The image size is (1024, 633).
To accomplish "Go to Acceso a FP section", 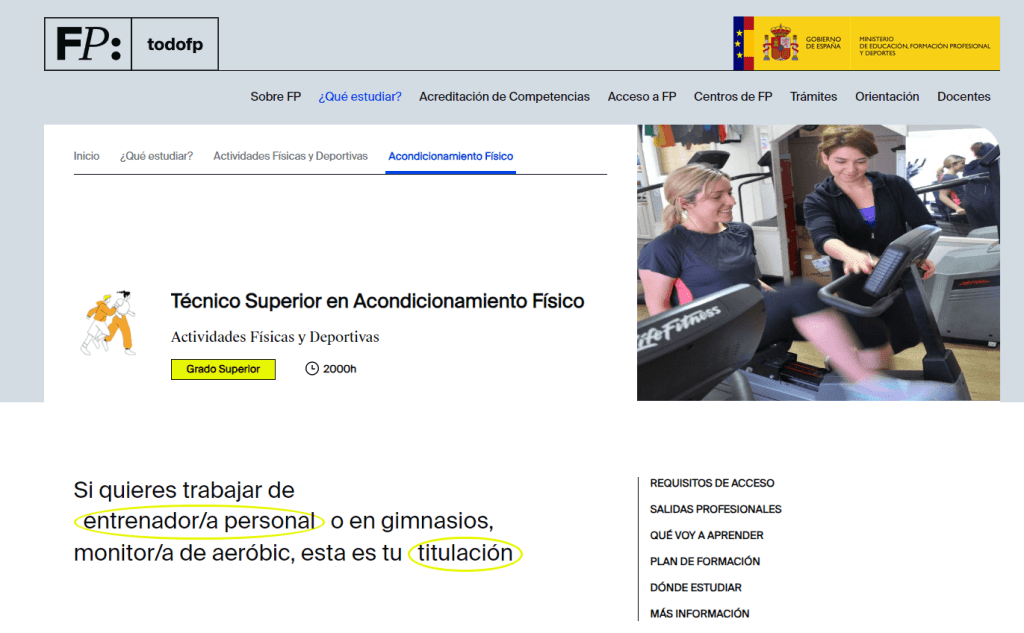I will [x=641, y=97].
